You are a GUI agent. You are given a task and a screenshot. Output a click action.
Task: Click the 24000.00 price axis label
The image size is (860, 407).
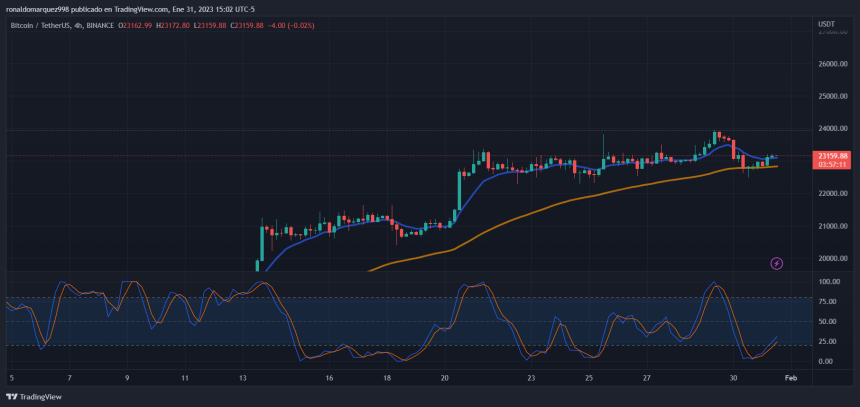coord(831,128)
